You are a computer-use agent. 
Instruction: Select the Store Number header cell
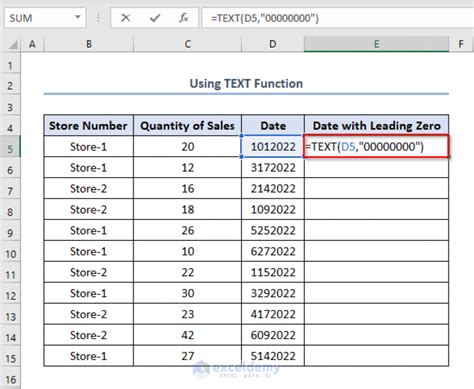coord(89,126)
